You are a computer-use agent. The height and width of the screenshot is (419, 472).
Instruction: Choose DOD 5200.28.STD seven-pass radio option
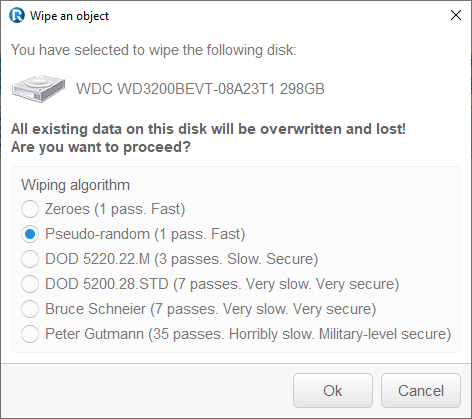pos(30,284)
